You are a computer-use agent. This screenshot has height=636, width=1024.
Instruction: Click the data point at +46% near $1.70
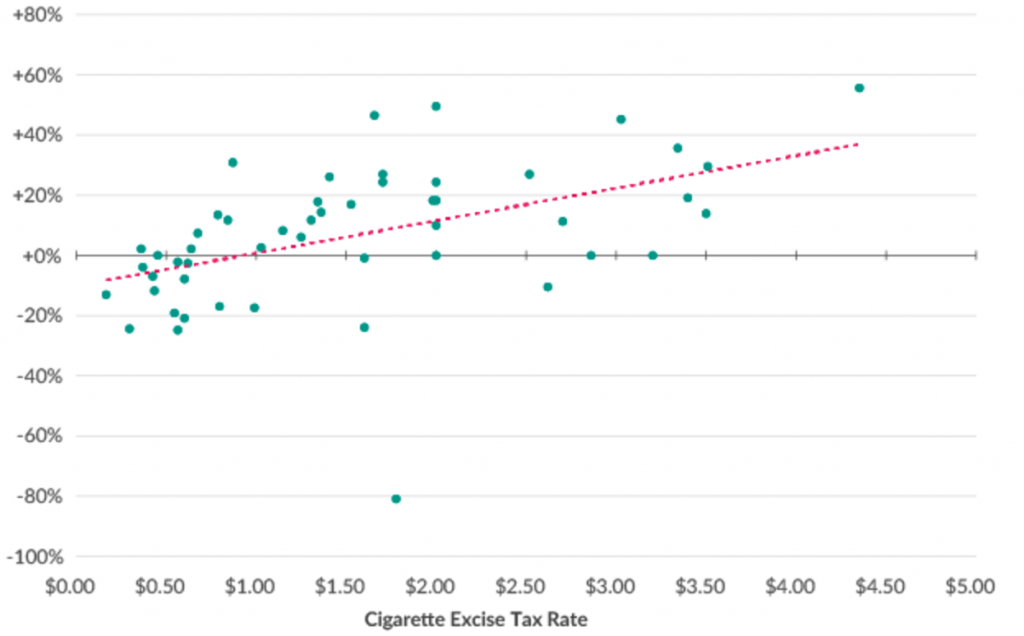374,115
